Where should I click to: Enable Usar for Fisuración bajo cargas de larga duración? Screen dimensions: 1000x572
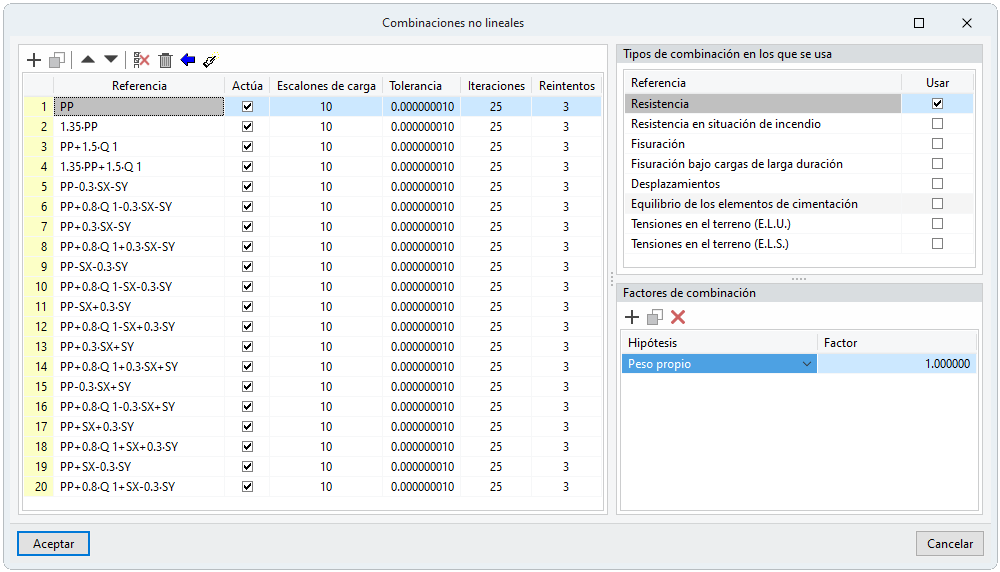[937, 164]
